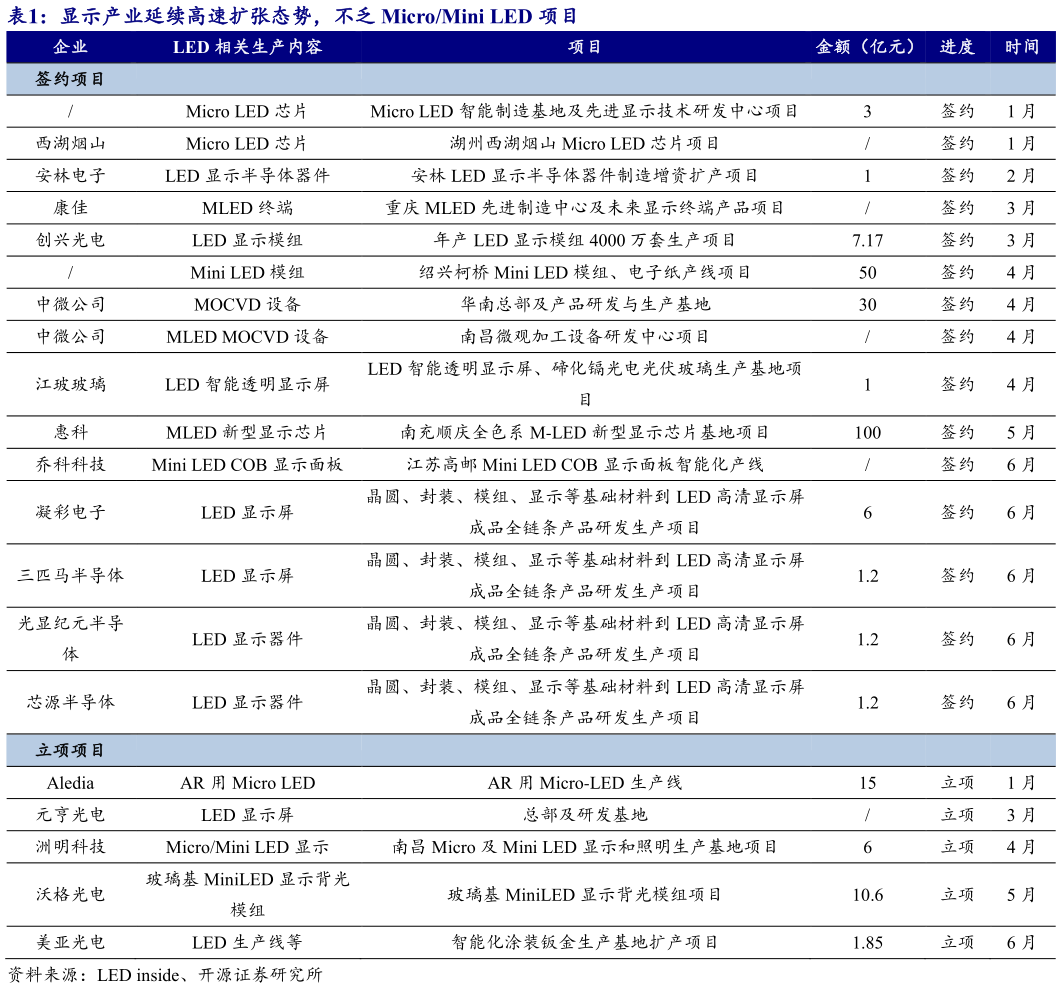Click the 洲明科技 company cell
The image size is (1061, 988).
point(70,847)
